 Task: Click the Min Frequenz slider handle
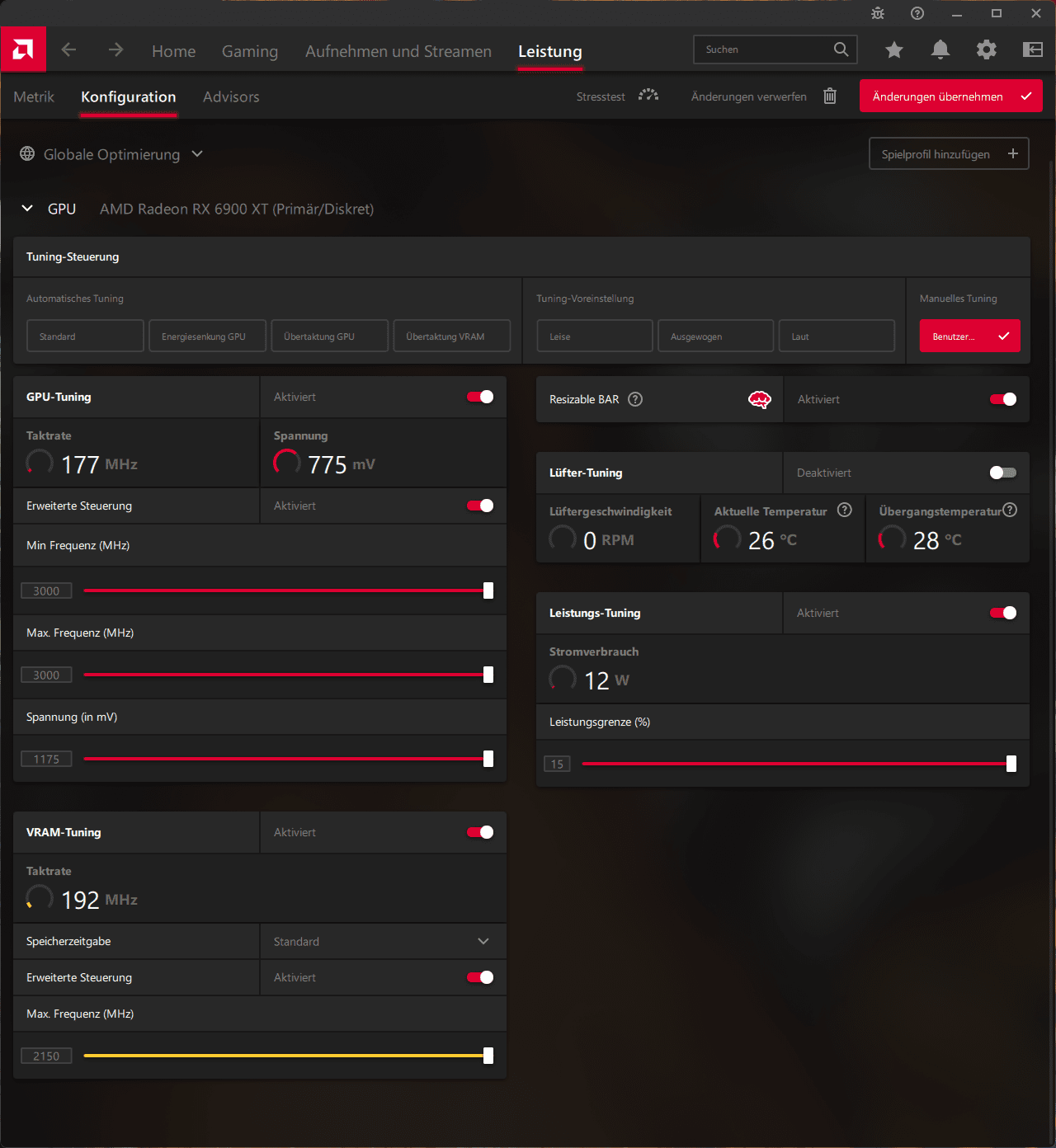pos(488,590)
